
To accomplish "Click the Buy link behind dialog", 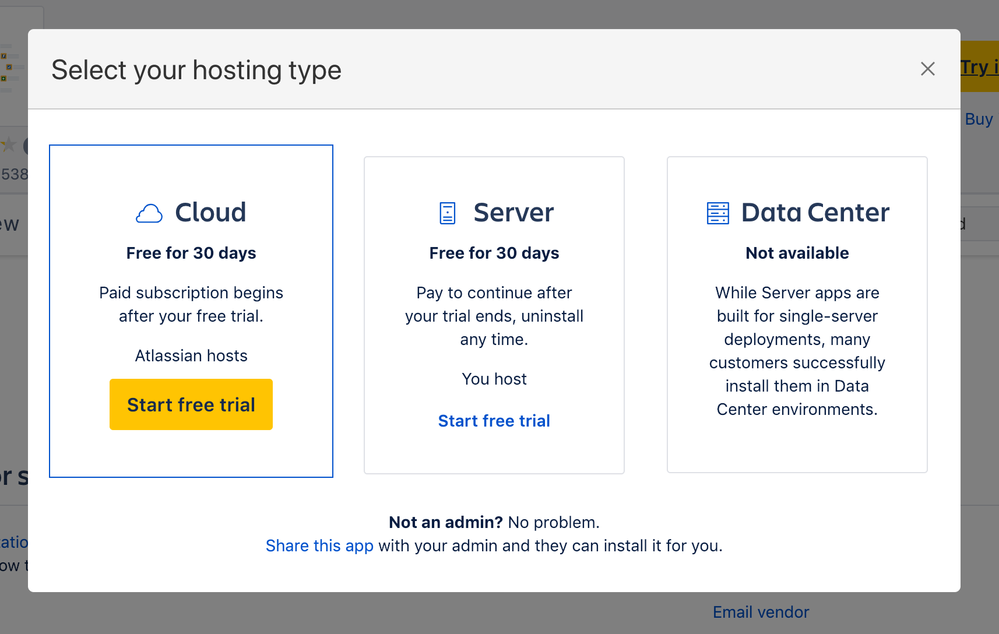I will pyautogui.click(x=979, y=119).
